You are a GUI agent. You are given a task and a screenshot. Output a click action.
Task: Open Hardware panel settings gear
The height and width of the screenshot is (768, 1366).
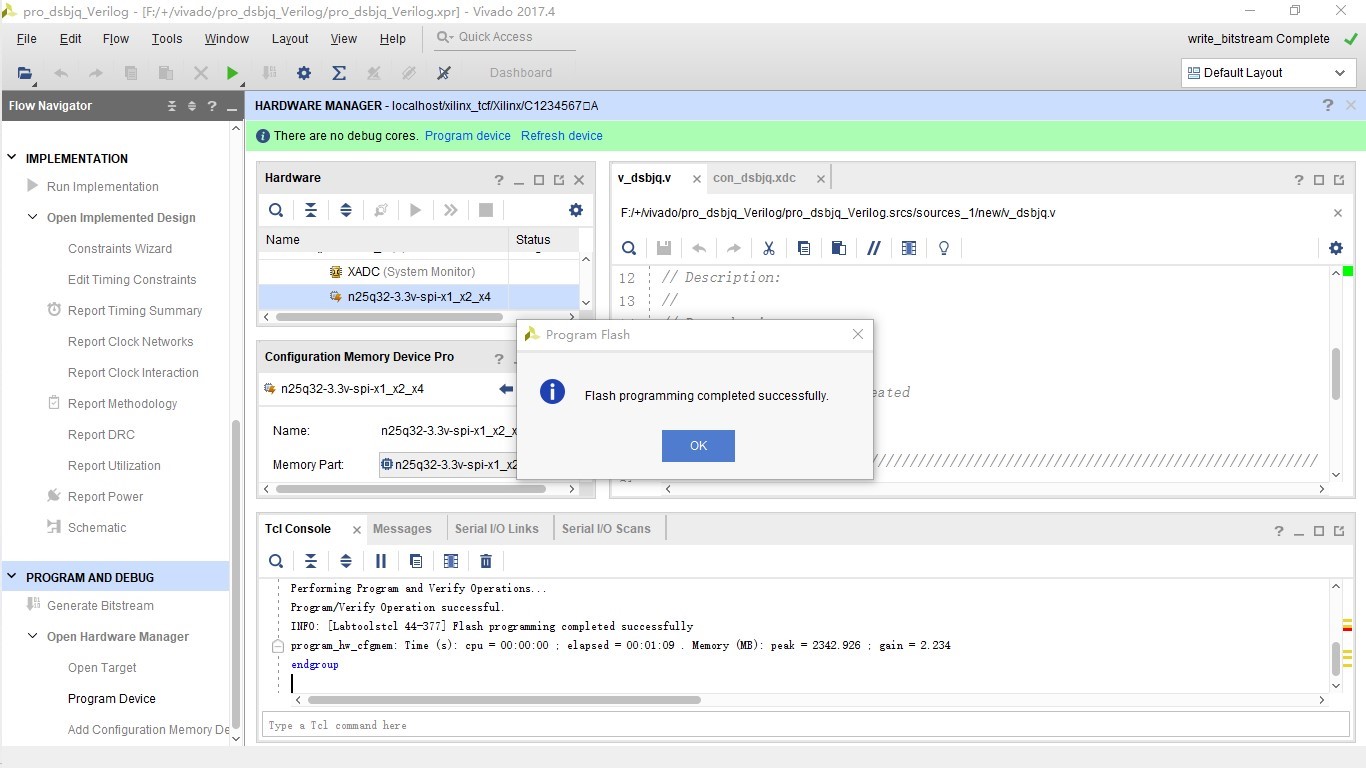coord(576,210)
